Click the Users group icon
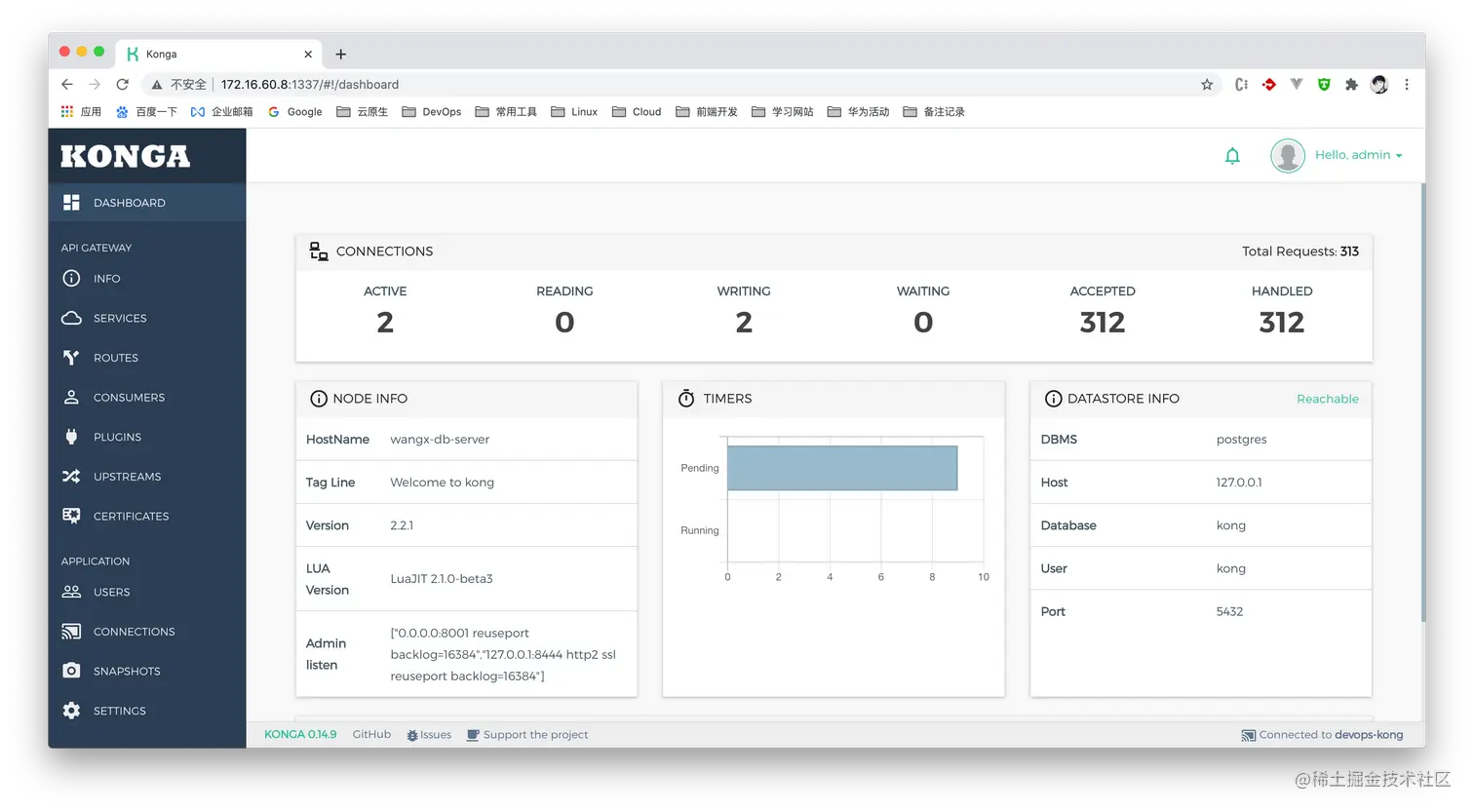Image resolution: width=1474 pixels, height=812 pixels. (71, 592)
